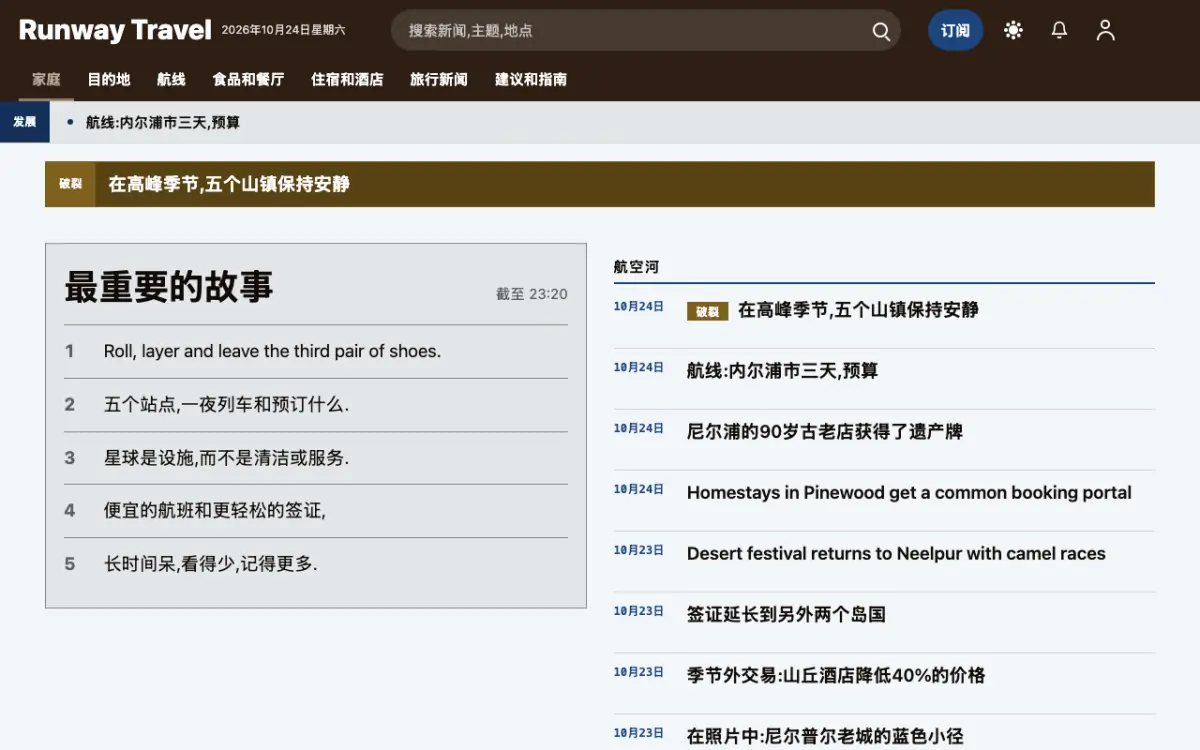1200x750 pixels.
Task: Click the 最重要的故事 heading
Action: point(169,286)
